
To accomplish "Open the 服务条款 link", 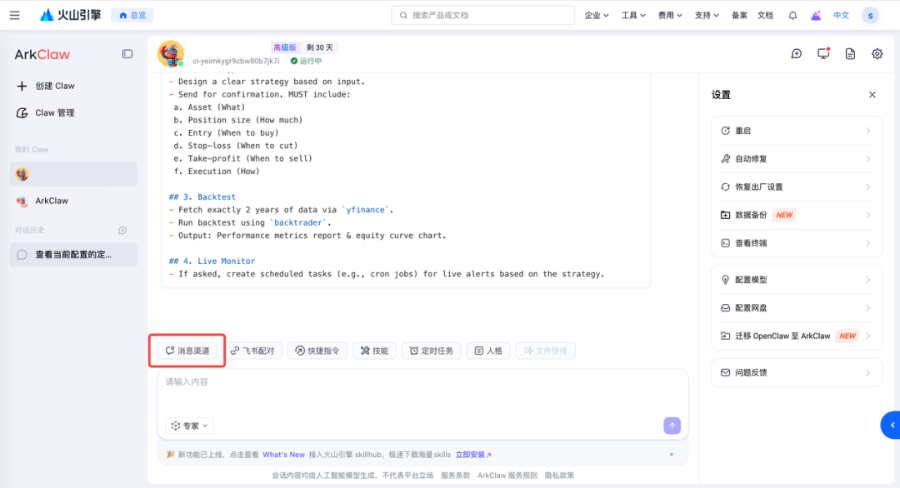I will point(455,475).
